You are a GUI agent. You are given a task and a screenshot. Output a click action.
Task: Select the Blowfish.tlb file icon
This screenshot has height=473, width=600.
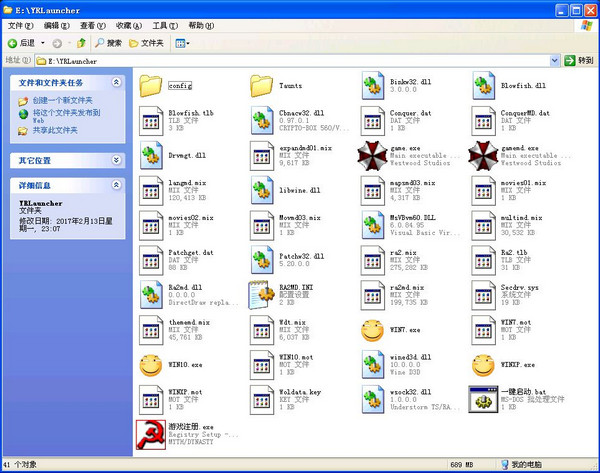pos(150,121)
